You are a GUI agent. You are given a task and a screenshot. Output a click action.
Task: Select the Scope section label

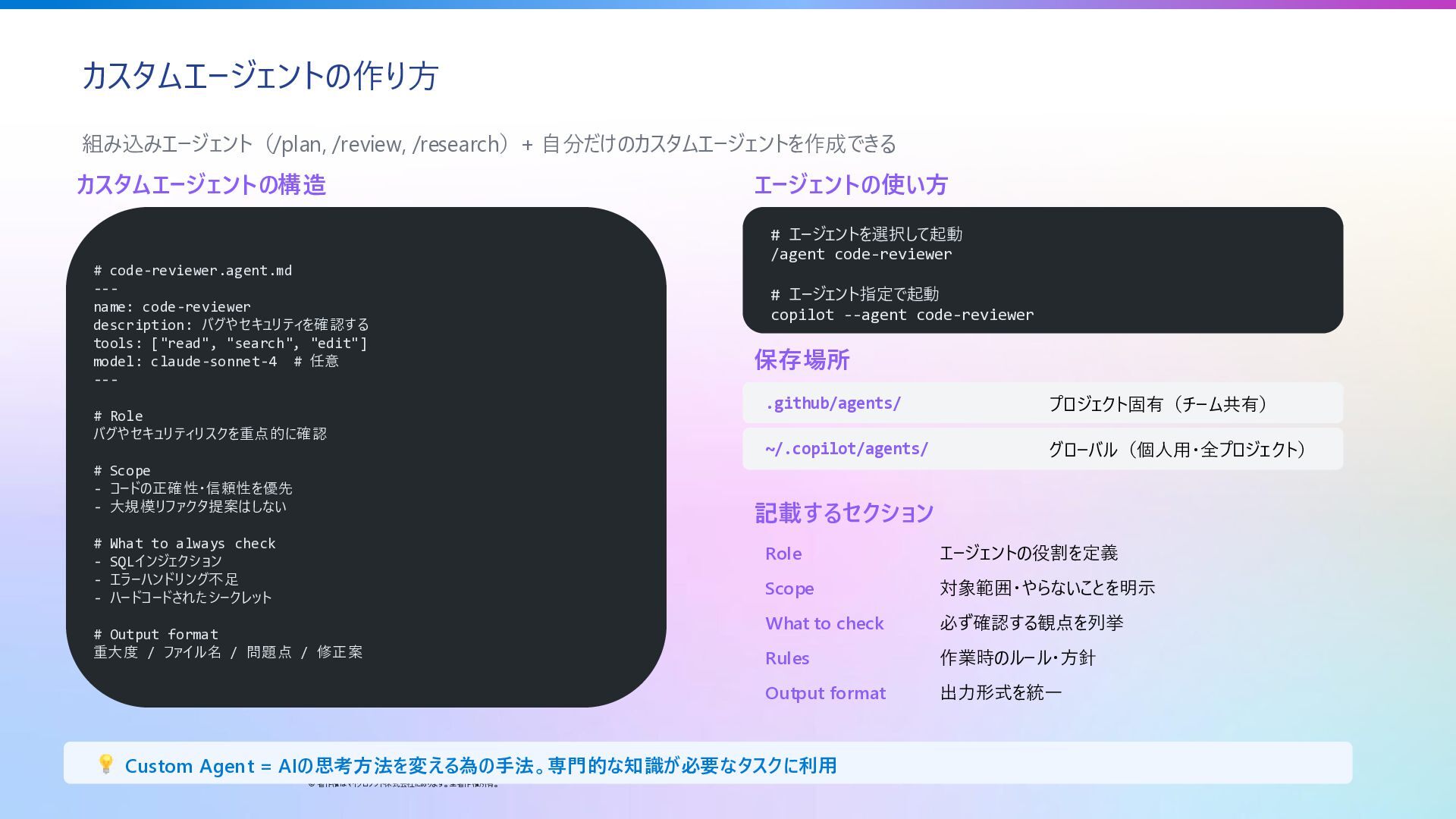point(789,588)
